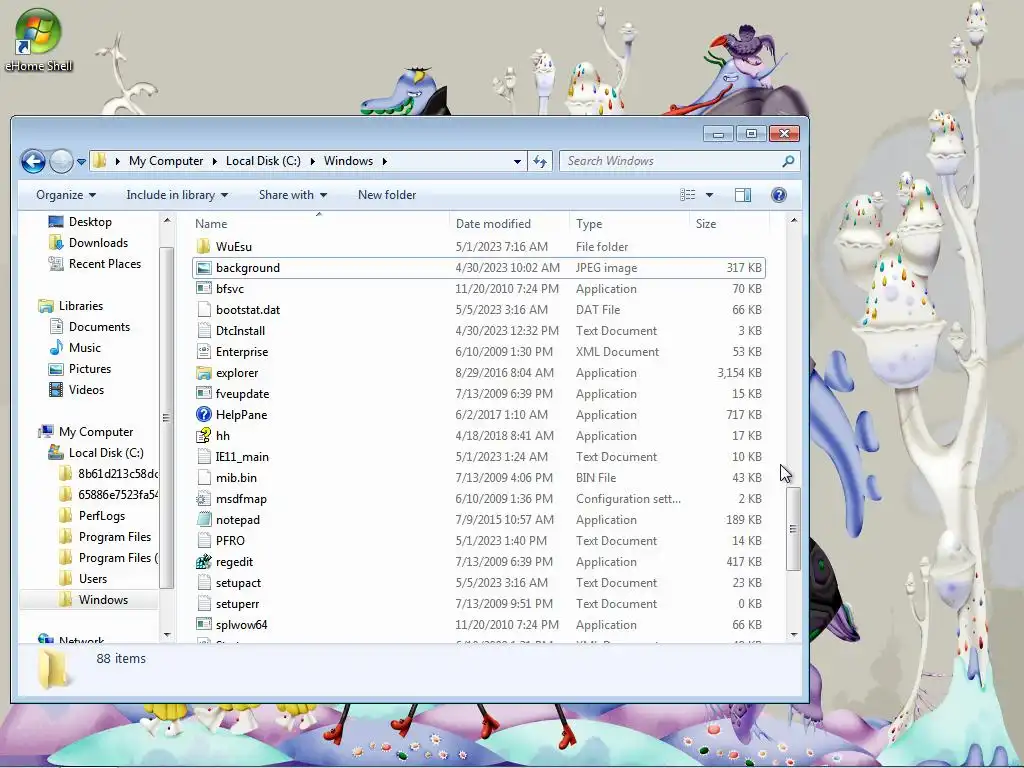Select My Computer in the address bar
This screenshot has width=1024, height=768.
[166, 161]
